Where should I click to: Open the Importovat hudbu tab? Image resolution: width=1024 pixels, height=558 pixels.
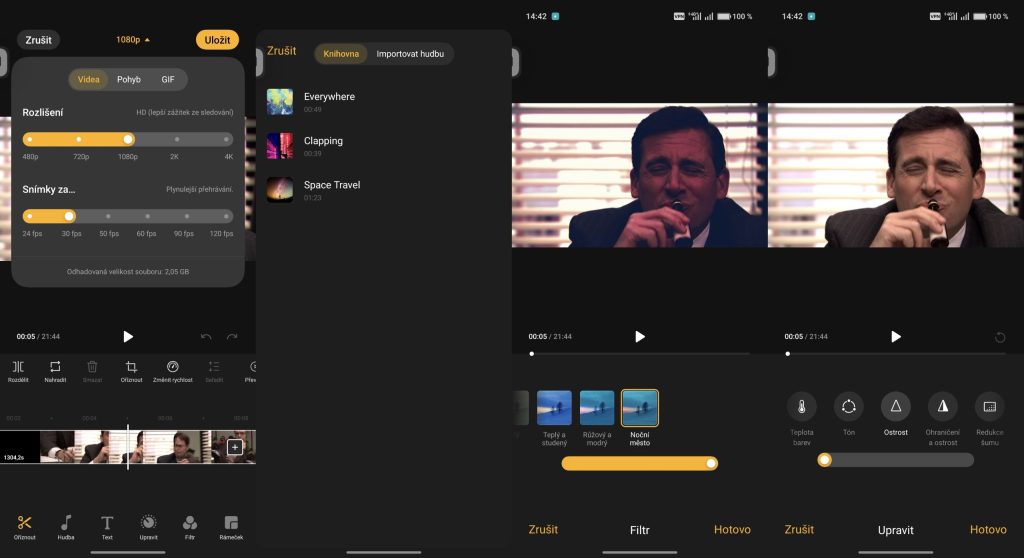(x=410, y=54)
